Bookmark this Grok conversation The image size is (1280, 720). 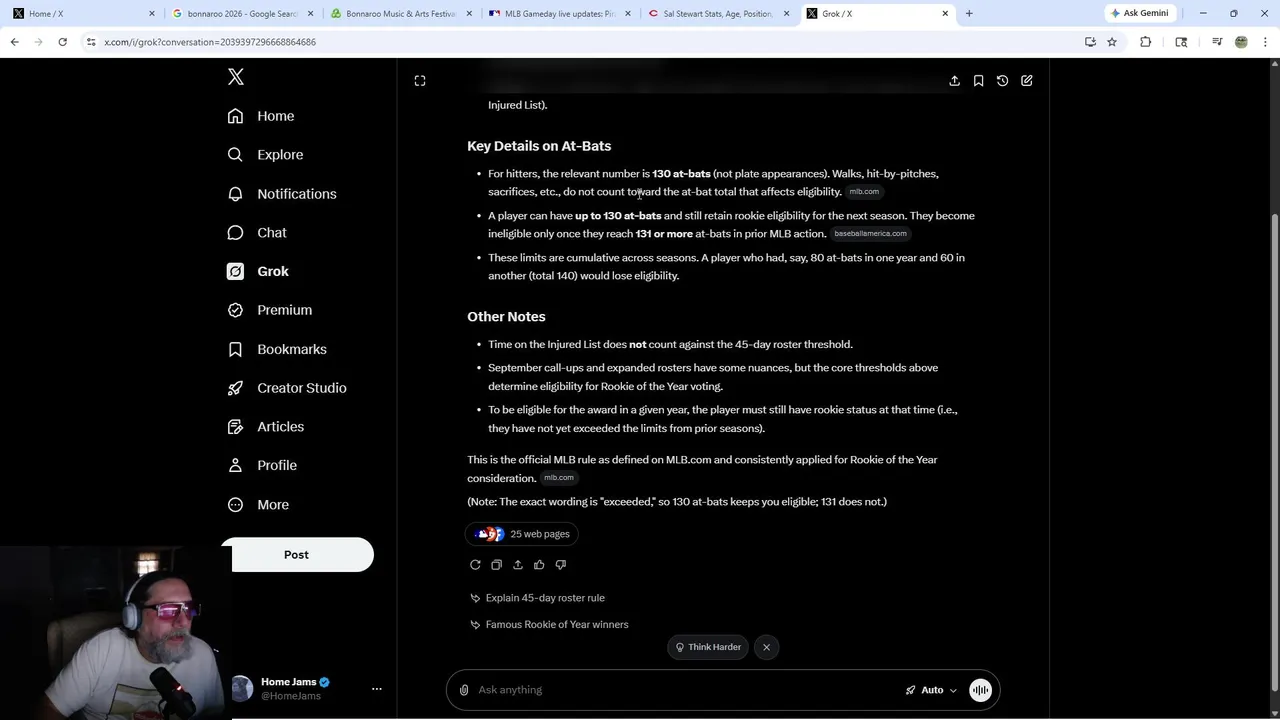coord(978,81)
